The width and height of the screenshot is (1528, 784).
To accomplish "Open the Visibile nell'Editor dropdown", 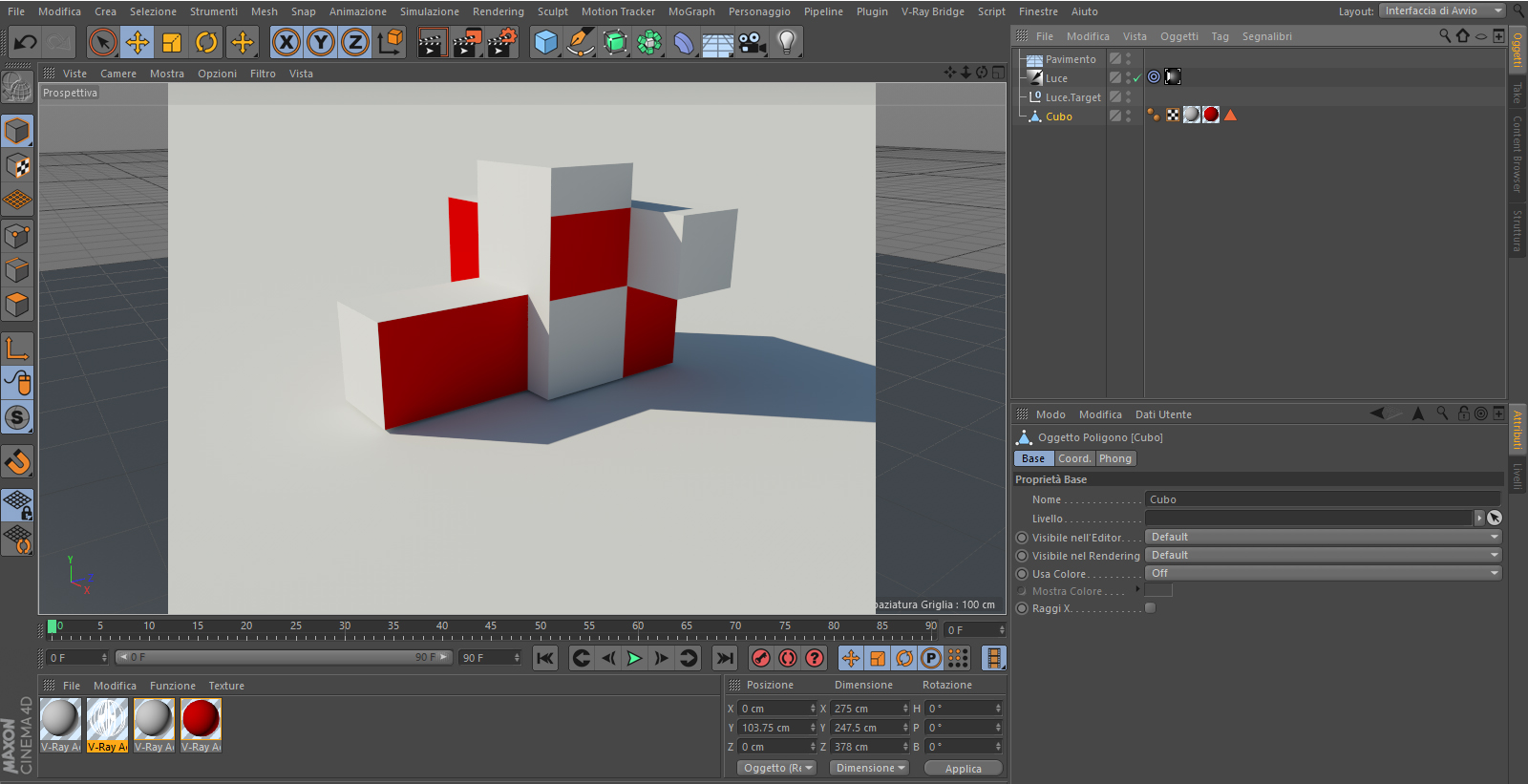I will coord(1323,537).
